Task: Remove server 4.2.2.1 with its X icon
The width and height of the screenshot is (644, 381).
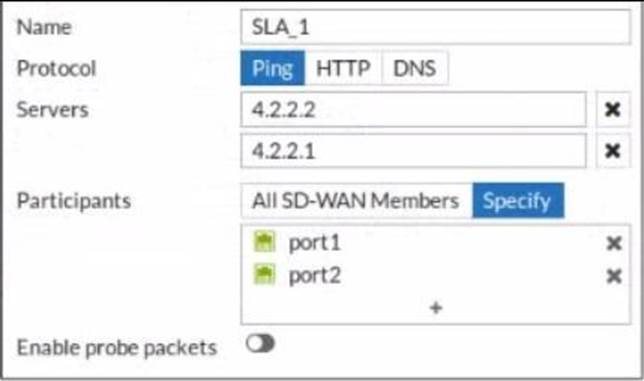Action: [612, 151]
